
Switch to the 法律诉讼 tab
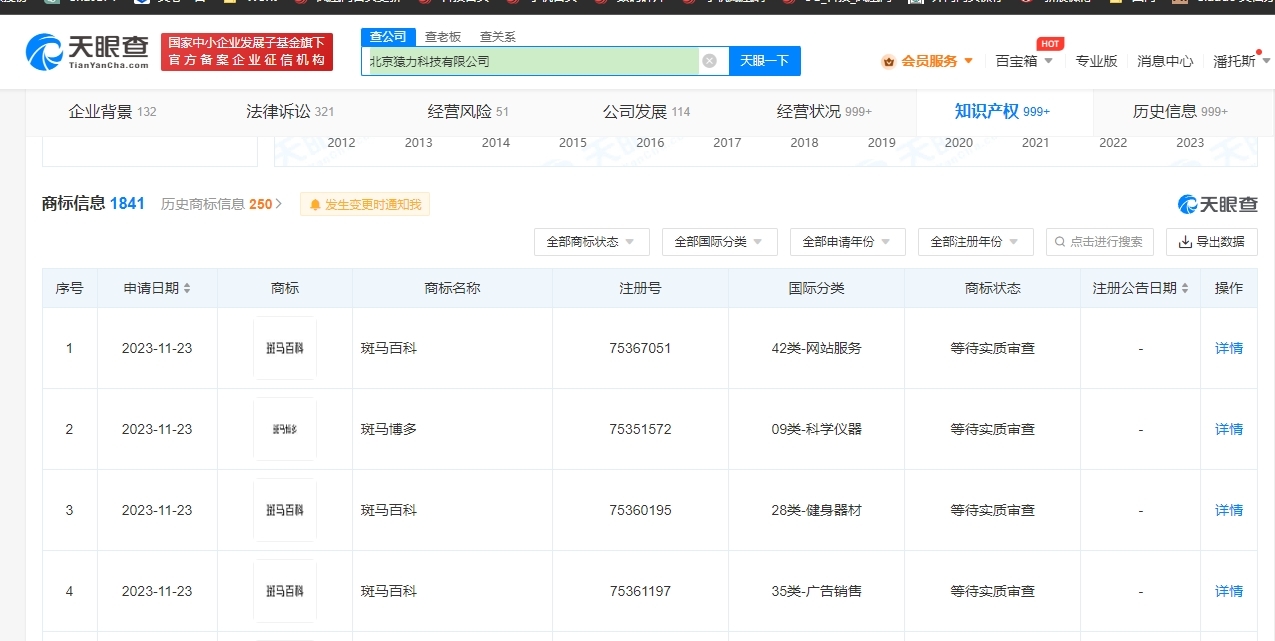point(290,112)
